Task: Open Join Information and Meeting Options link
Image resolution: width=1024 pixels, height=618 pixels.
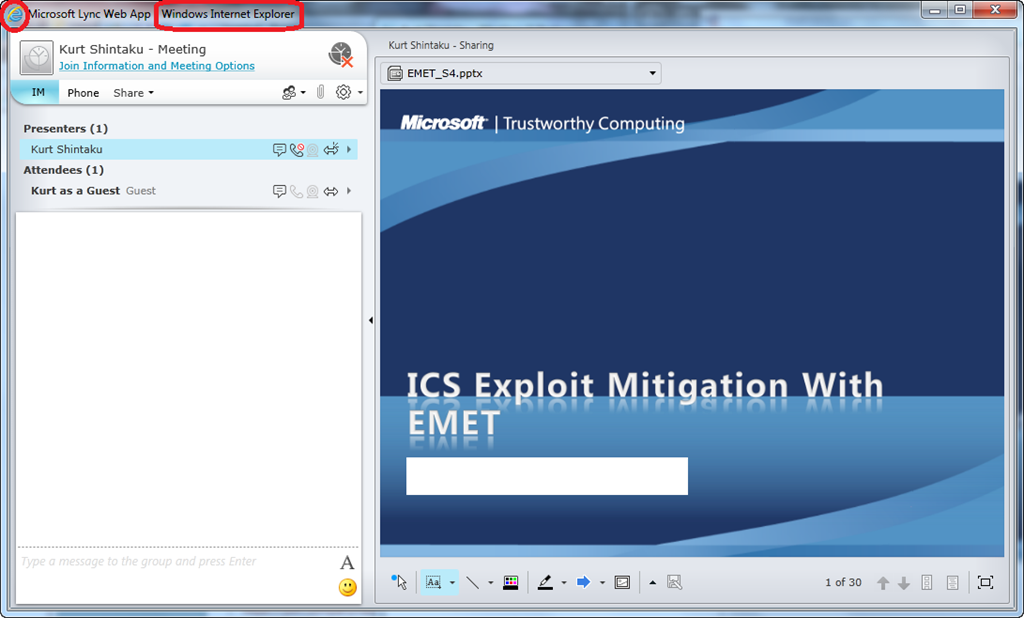Action: [157, 66]
